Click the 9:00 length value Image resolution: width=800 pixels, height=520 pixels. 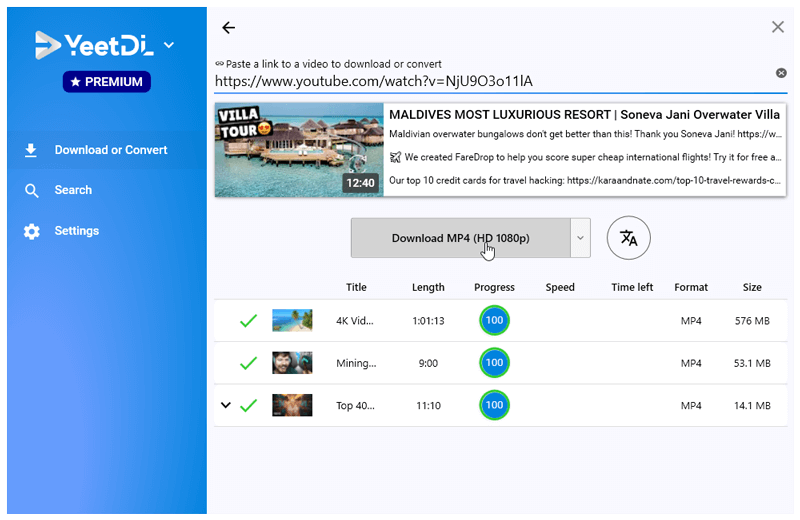[x=428, y=363]
